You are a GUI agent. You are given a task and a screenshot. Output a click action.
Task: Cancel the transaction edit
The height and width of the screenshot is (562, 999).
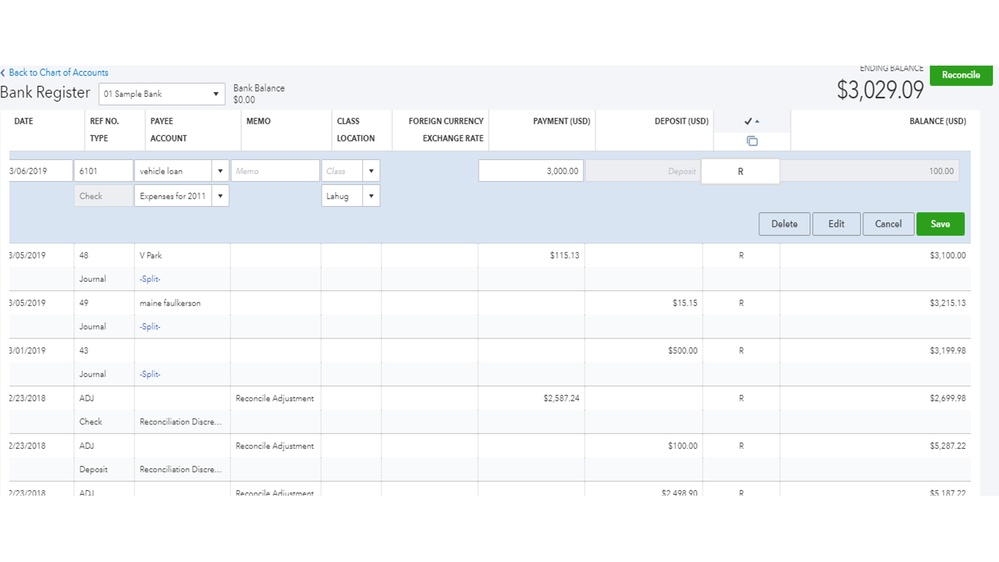888,224
